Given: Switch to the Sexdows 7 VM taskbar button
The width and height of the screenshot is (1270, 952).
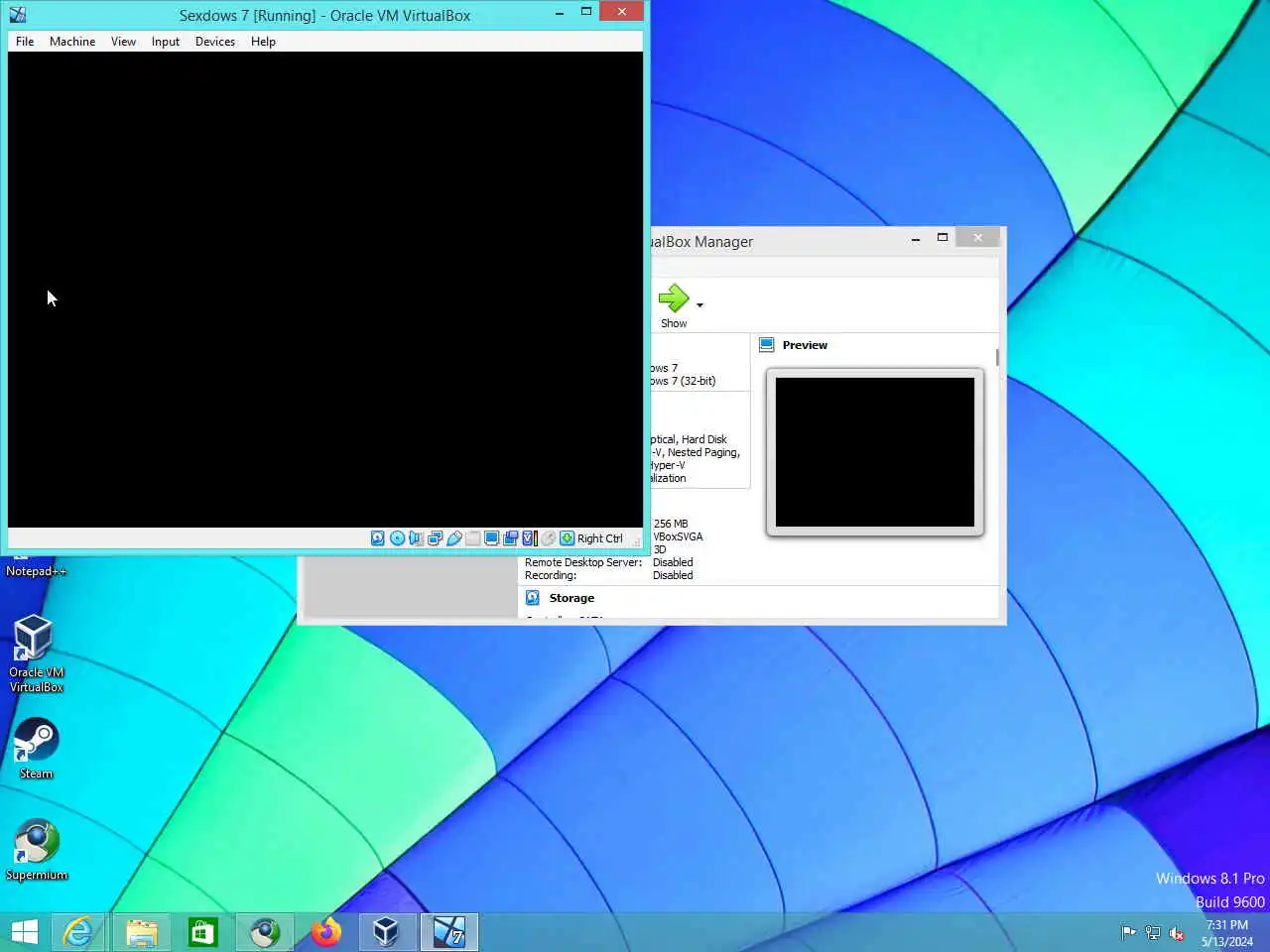Looking at the screenshot, I should [448, 932].
